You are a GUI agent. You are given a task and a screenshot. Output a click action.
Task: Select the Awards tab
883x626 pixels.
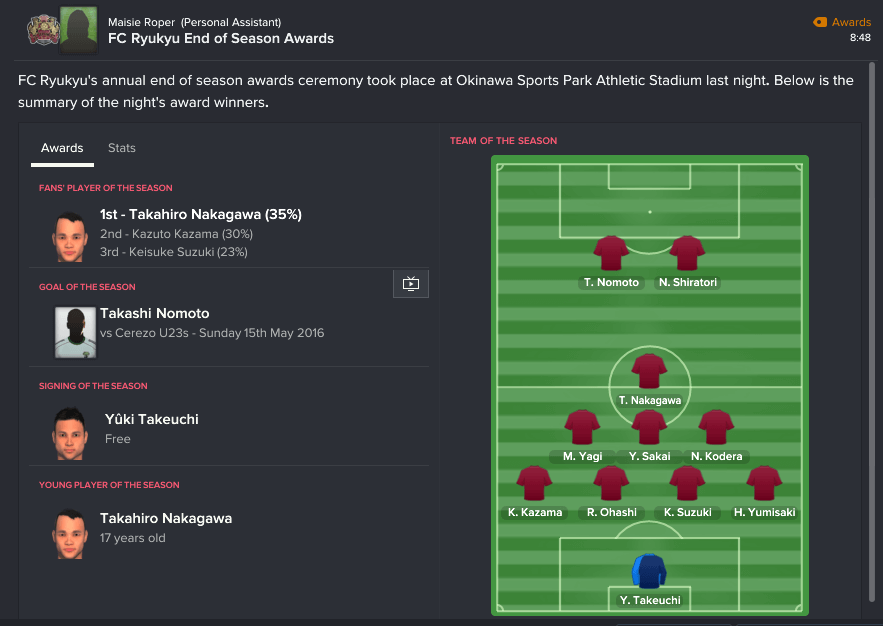[62, 148]
